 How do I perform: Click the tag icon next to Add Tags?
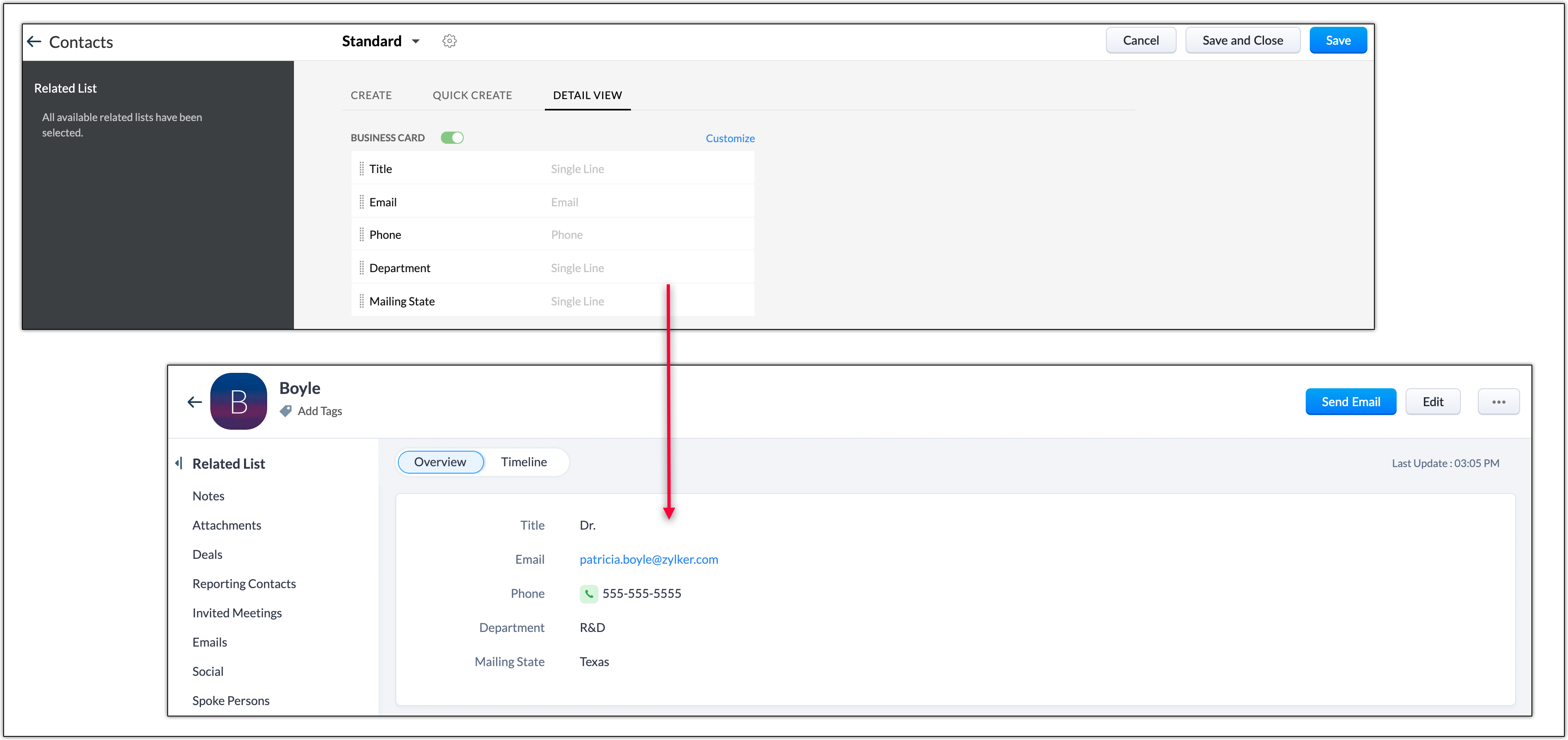(285, 411)
